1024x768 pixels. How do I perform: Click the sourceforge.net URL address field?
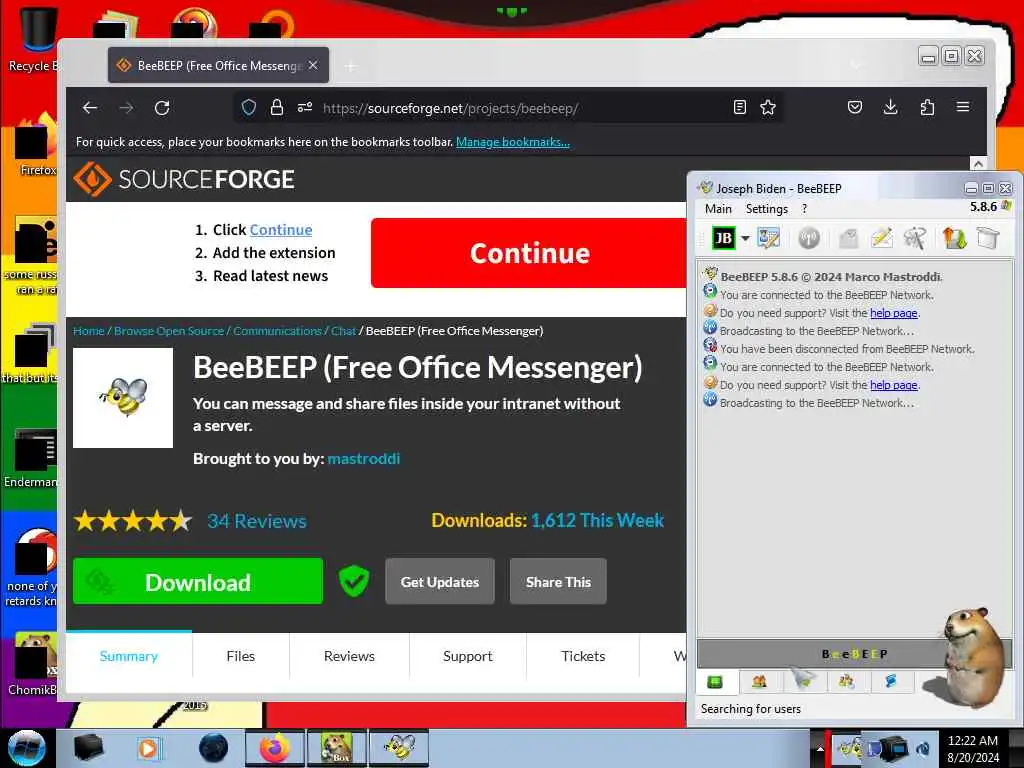(x=451, y=108)
